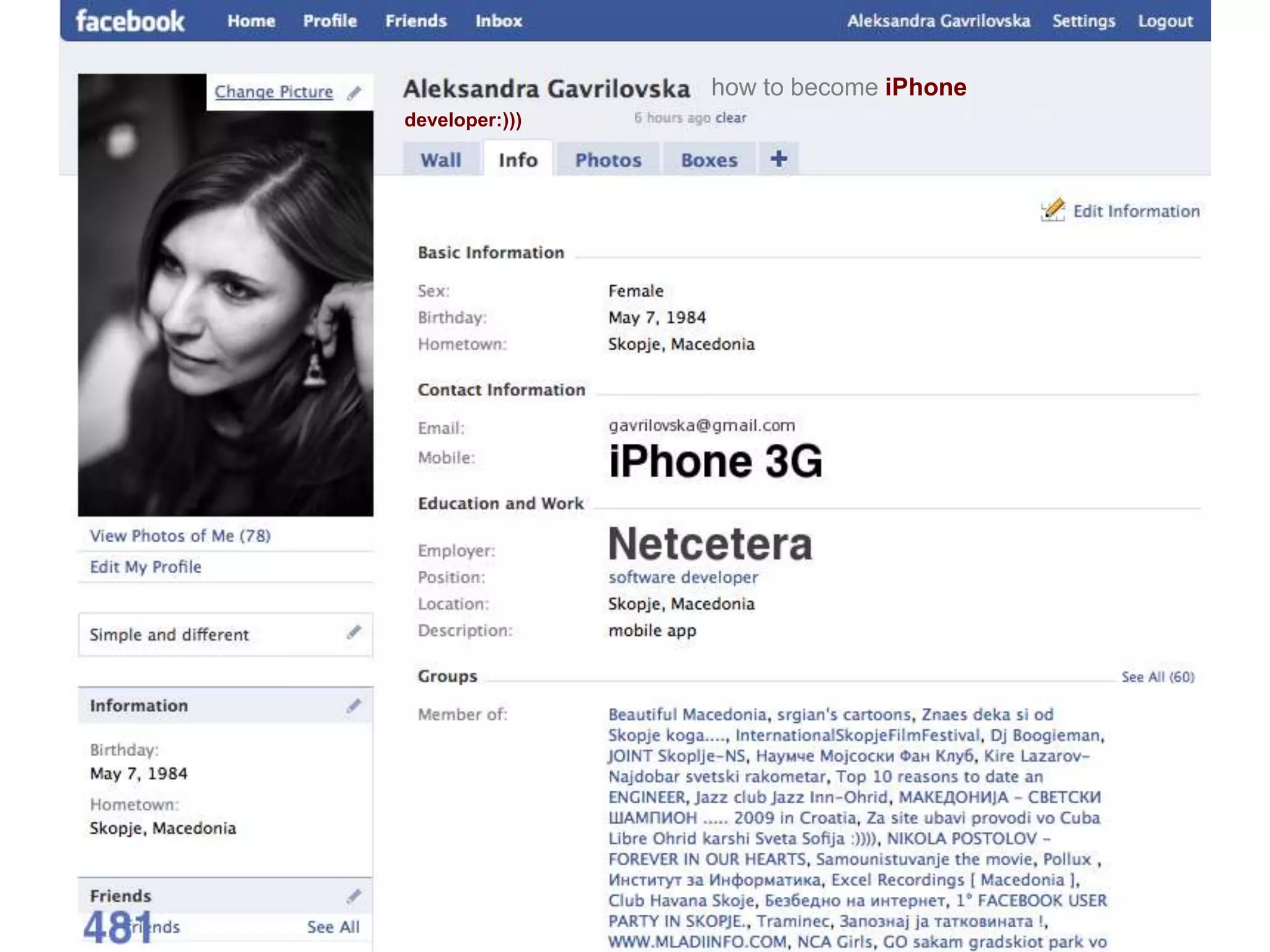This screenshot has height=952, width=1270.
Task: Click the Friends section header in sidebar
Action: 226,896
